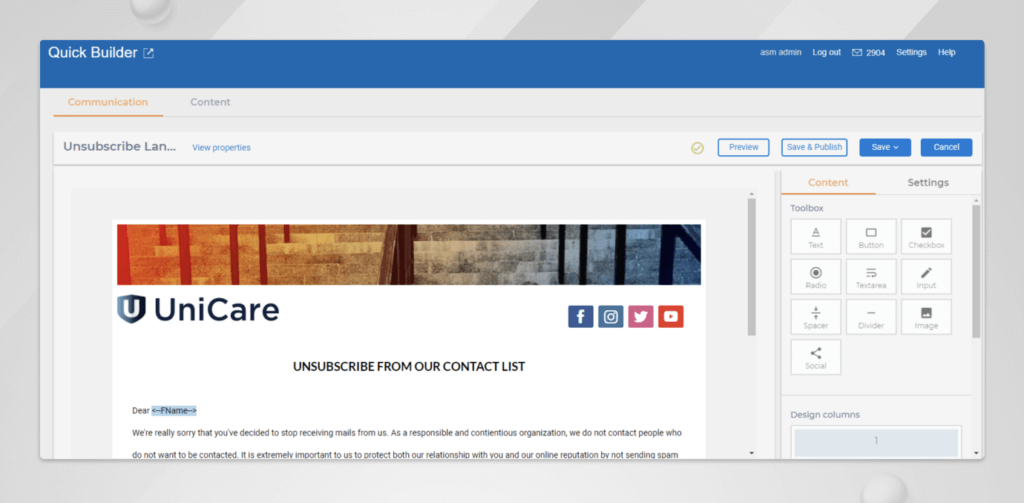Open View properties link
This screenshot has height=503, width=1024.
pyautogui.click(x=221, y=148)
